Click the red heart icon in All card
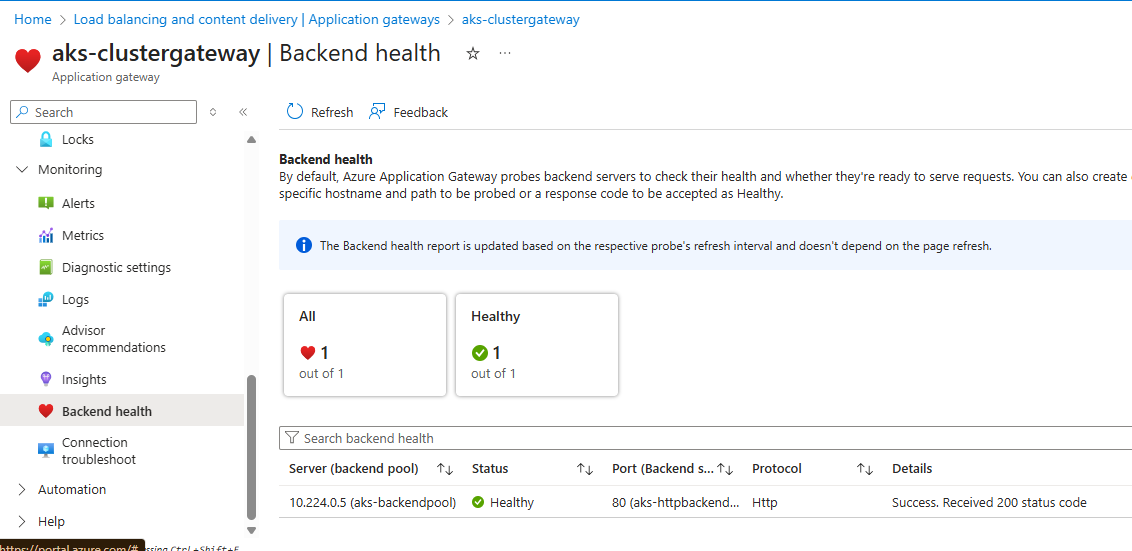 point(308,353)
